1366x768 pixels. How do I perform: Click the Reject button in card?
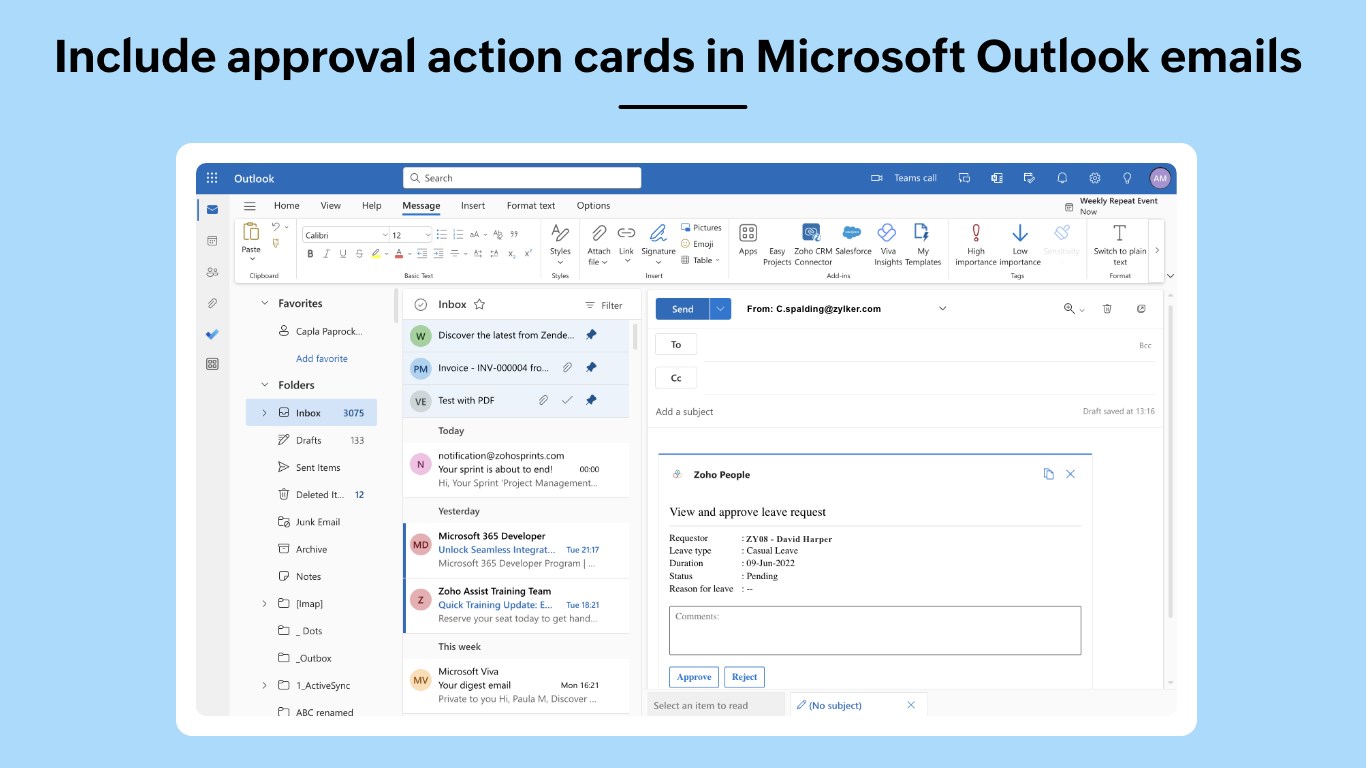coord(745,677)
